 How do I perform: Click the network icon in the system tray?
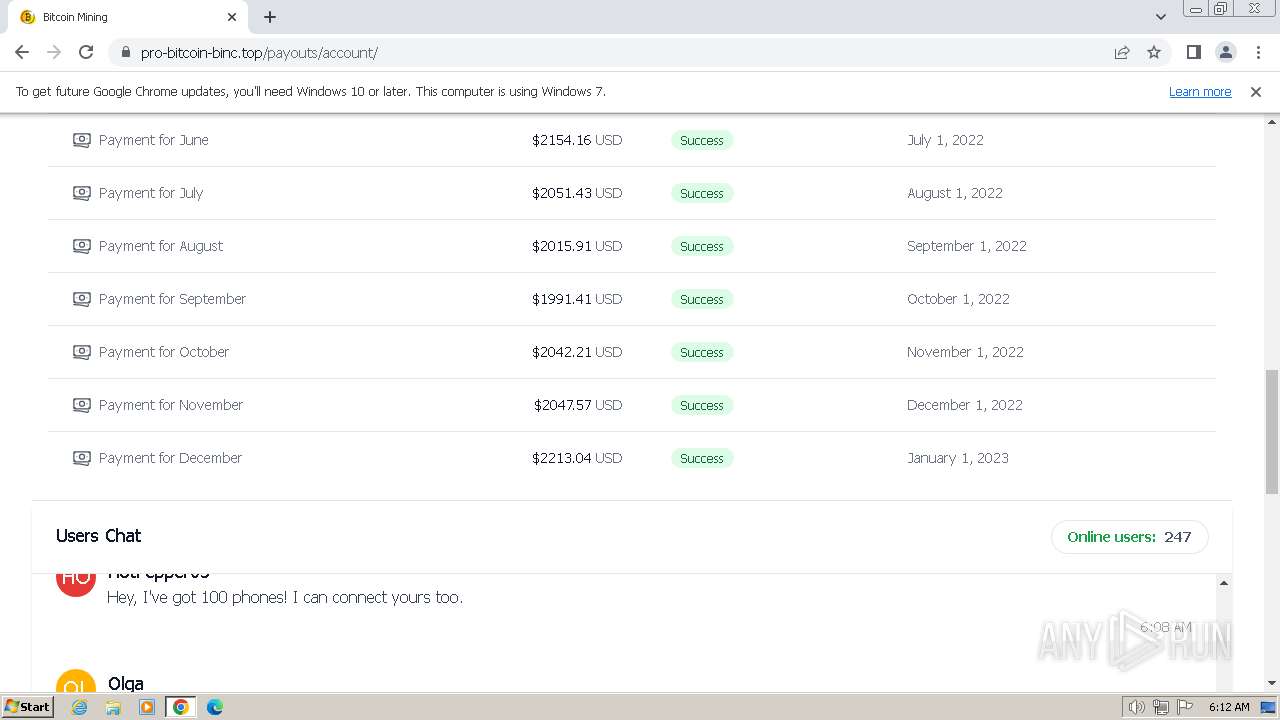[1161, 707]
